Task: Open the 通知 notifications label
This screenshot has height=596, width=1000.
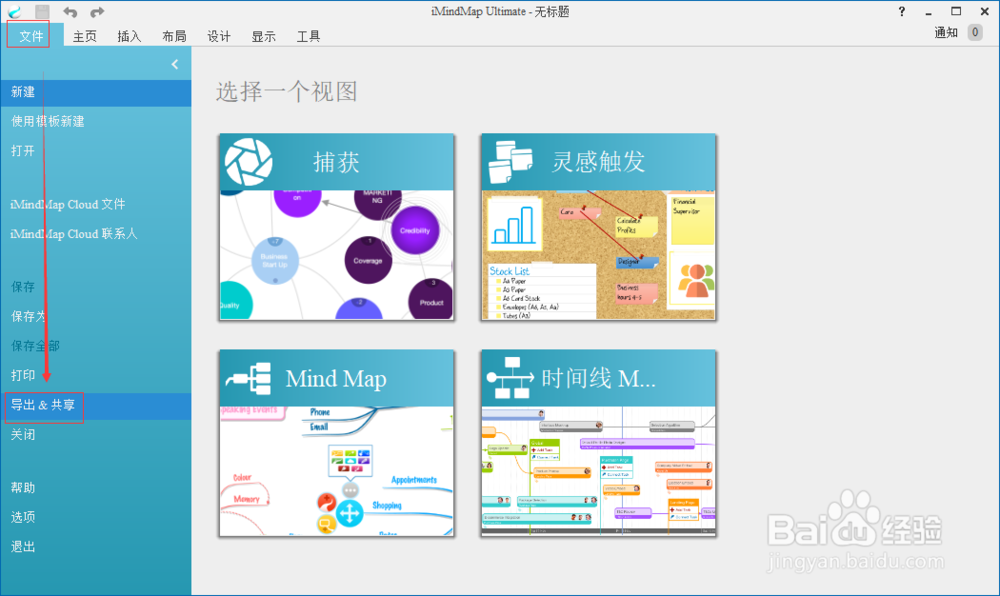Action: tap(946, 33)
